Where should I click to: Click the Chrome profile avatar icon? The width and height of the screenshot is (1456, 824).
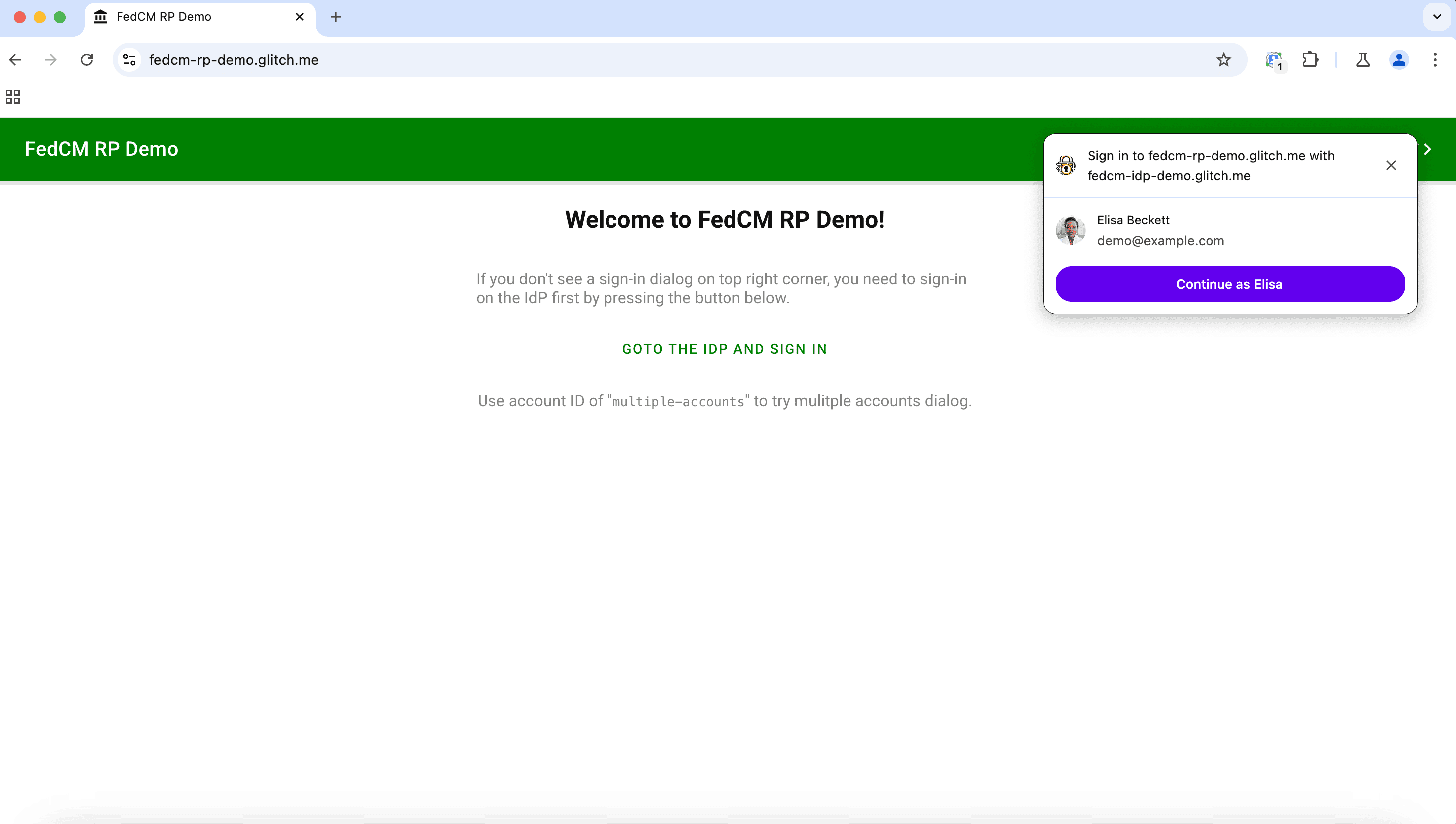point(1399,60)
